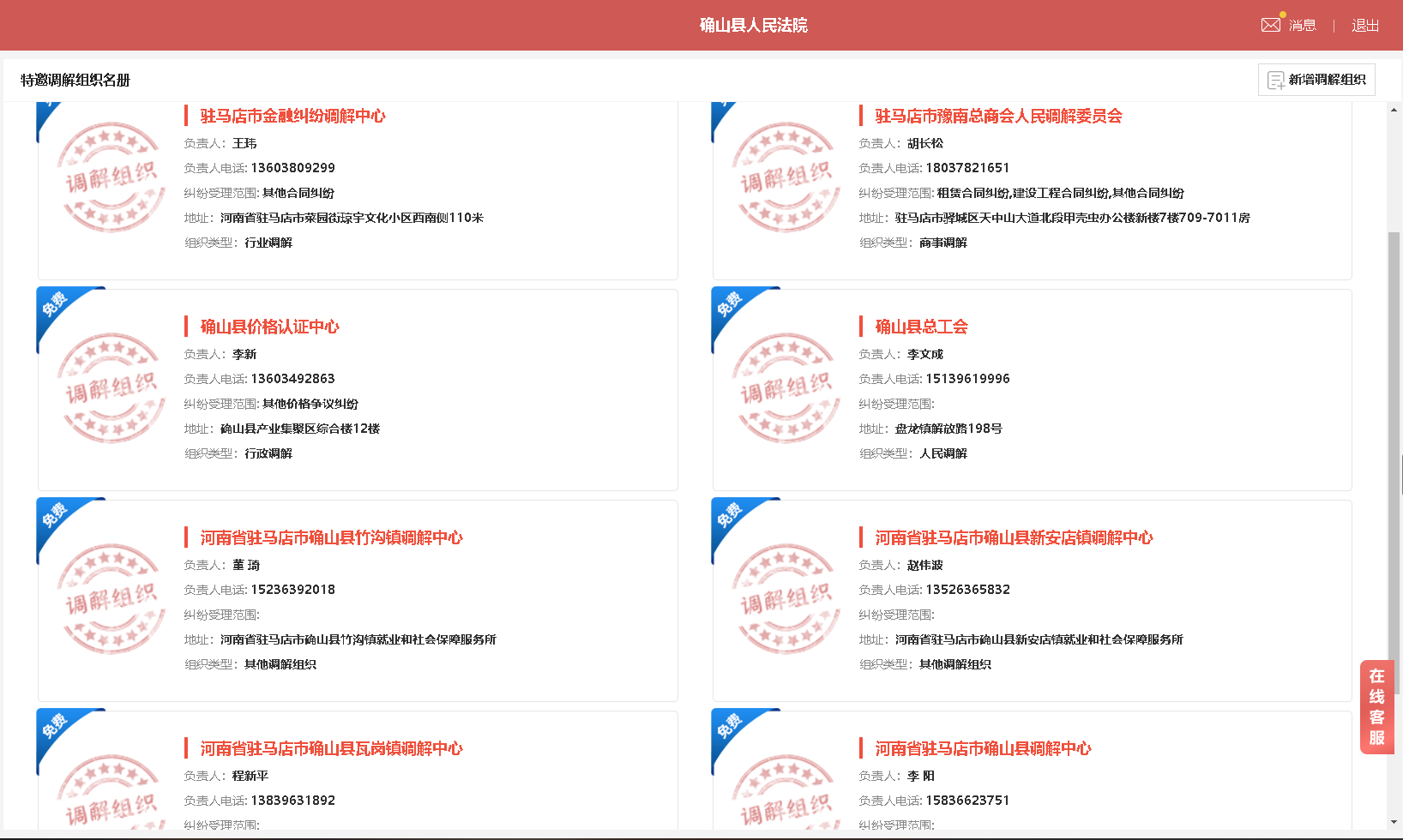Click stamp icon of 竹沟镇调解中心 card
This screenshot has width=1403, height=840.
click(x=111, y=599)
